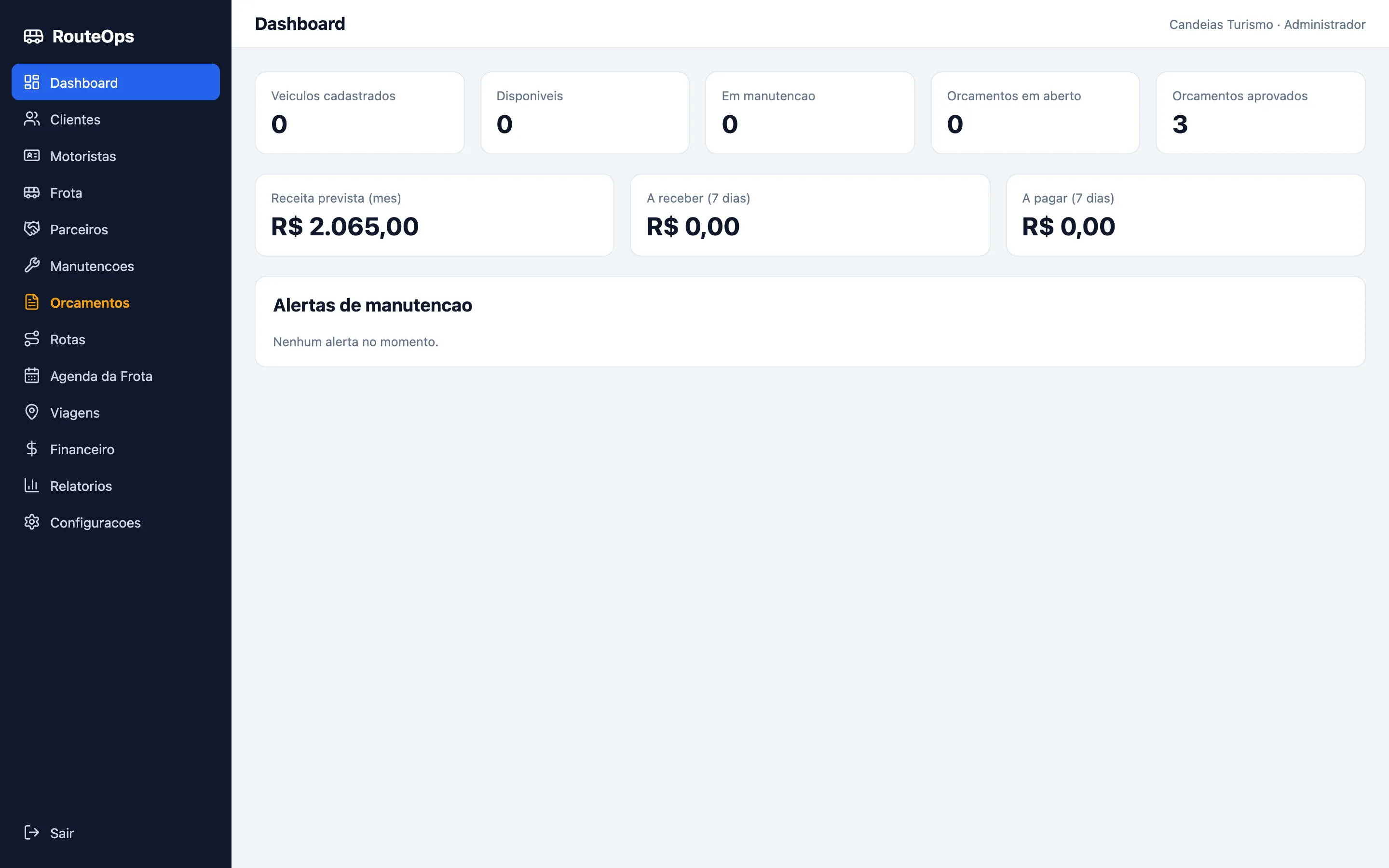Click the Manutencoes wrench icon
The height and width of the screenshot is (868, 1389).
(x=31, y=265)
